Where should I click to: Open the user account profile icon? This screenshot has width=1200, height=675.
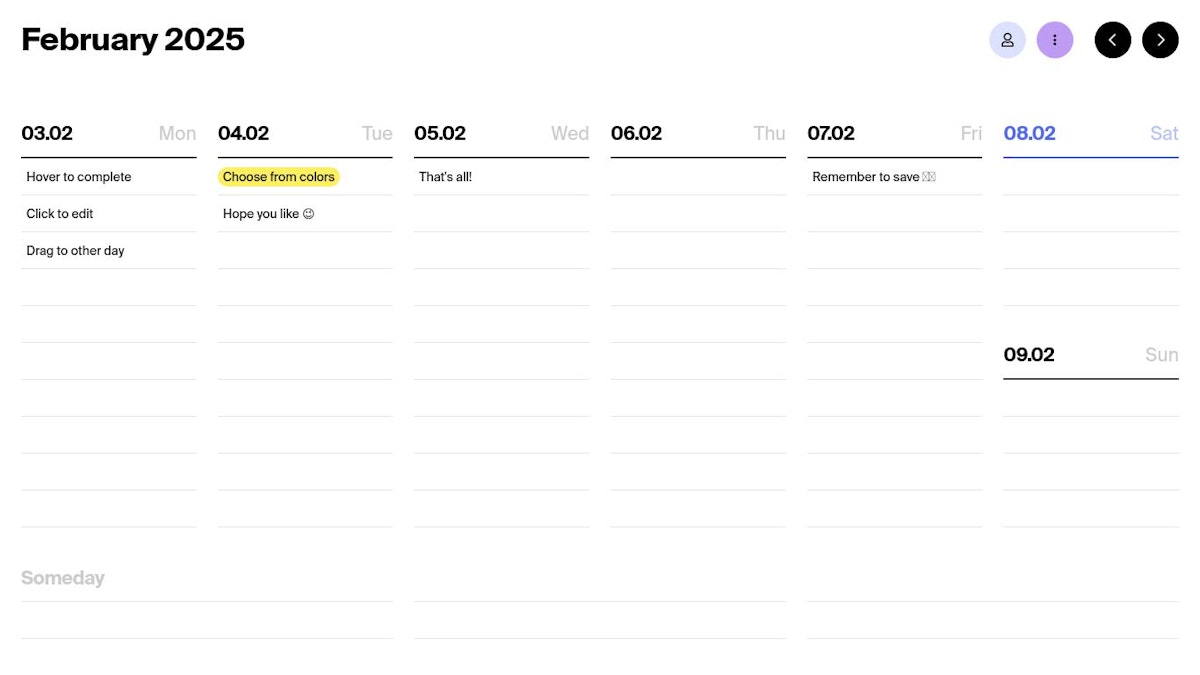(x=1007, y=40)
